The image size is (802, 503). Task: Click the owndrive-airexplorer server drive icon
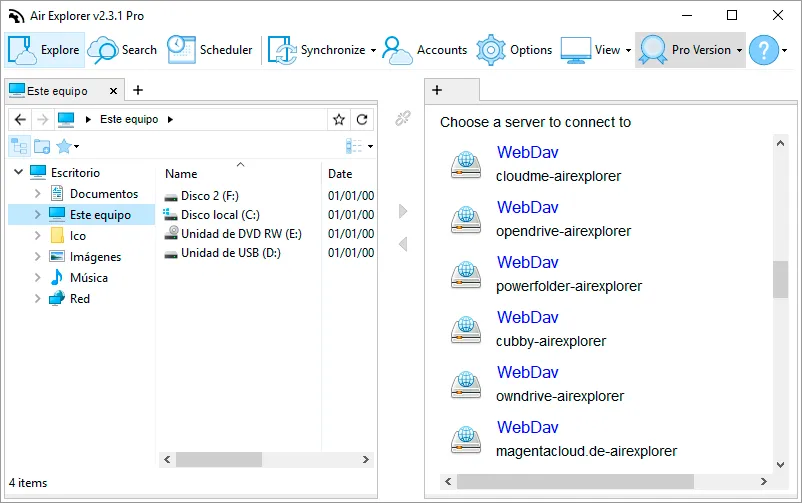465,385
